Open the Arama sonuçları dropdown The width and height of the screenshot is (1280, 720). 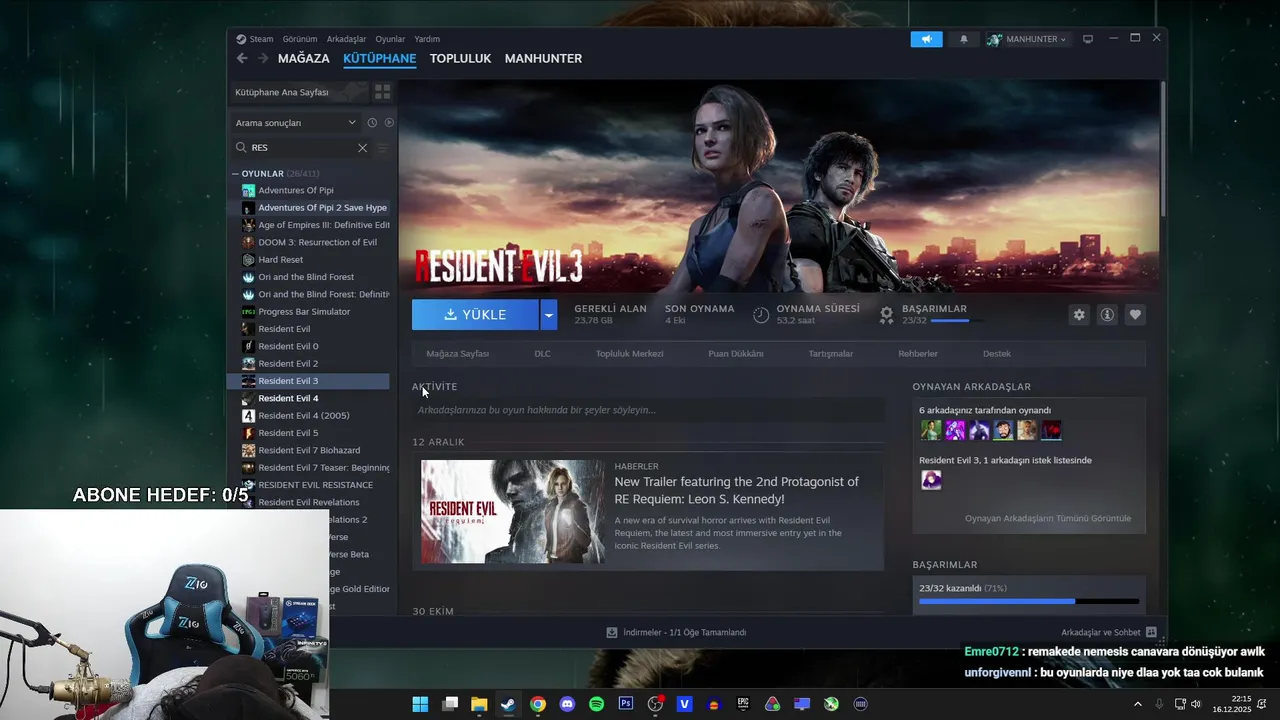point(295,123)
